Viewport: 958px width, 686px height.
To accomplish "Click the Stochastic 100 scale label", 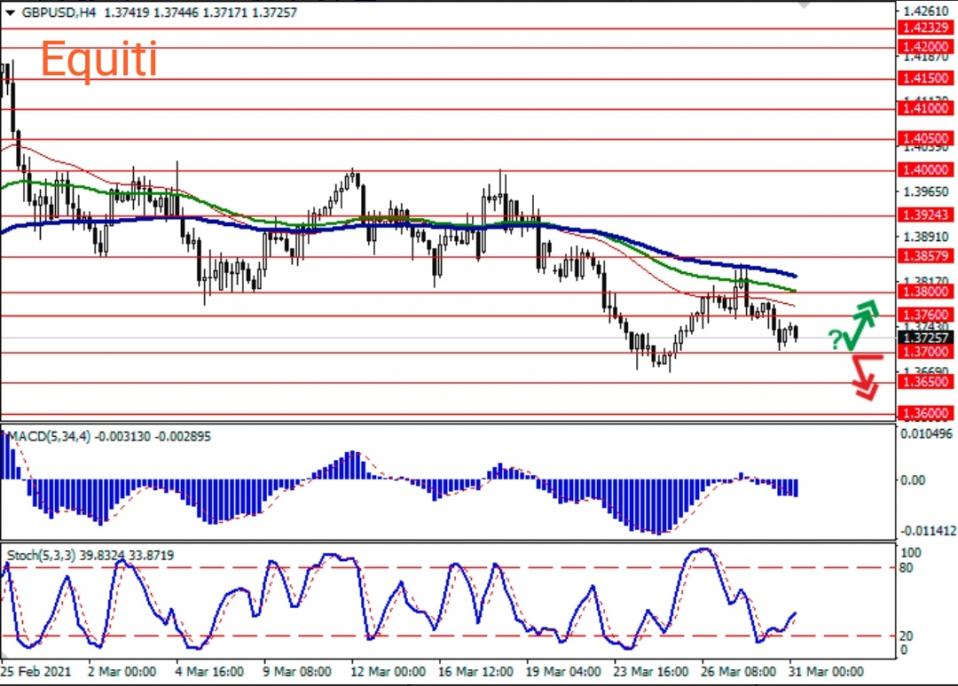I will point(910,553).
